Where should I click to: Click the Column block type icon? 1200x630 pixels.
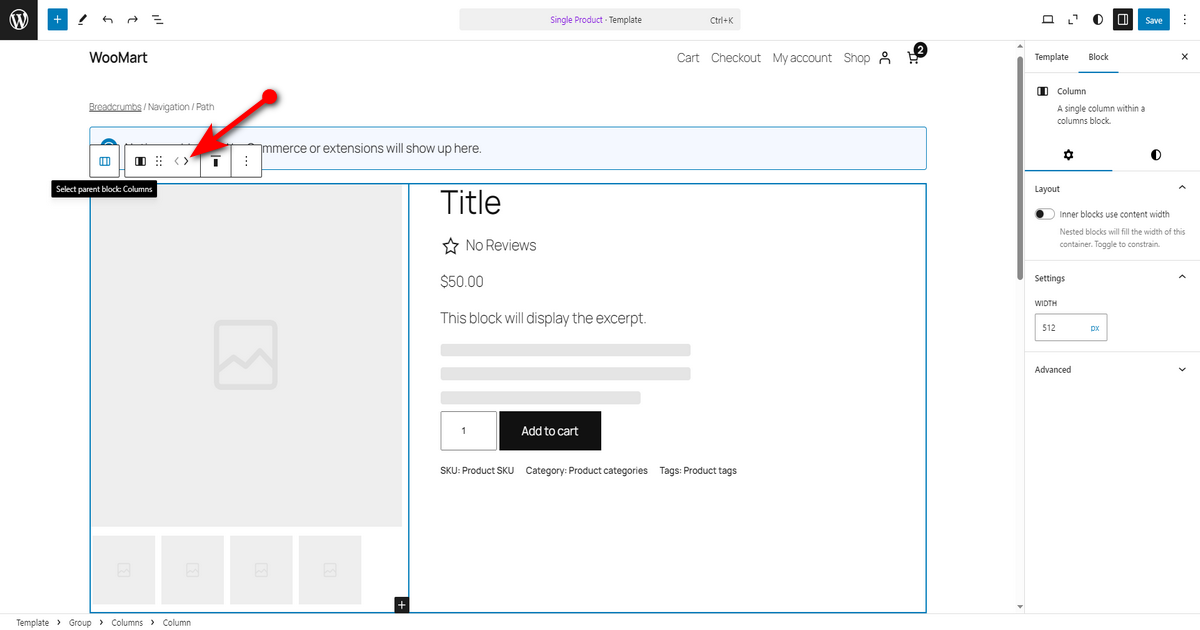click(x=140, y=161)
